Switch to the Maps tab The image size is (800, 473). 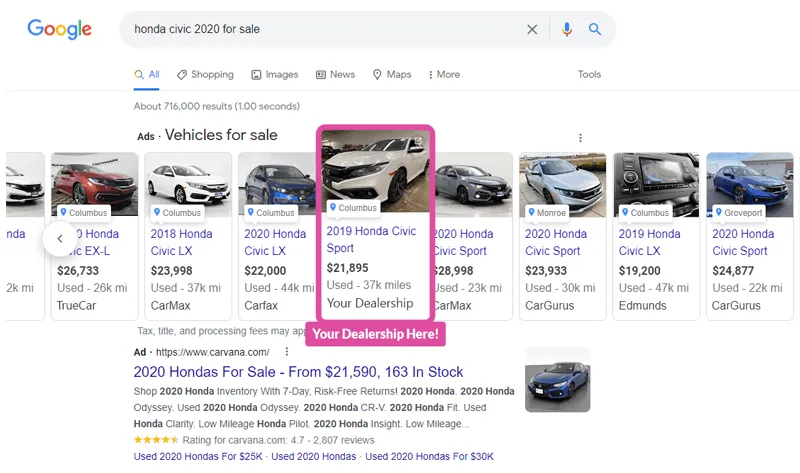[x=392, y=74]
